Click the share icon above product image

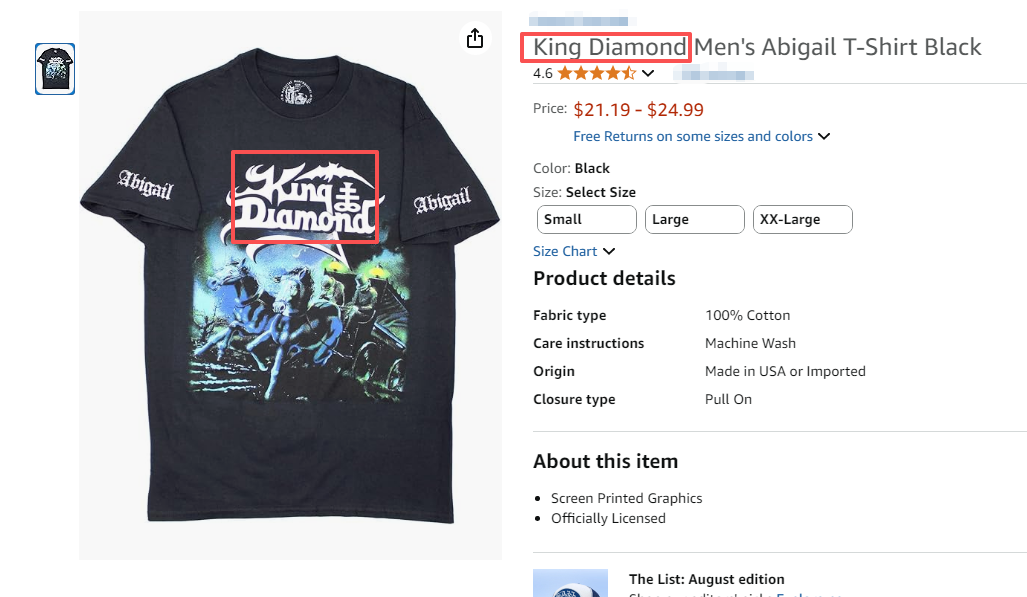coord(475,38)
